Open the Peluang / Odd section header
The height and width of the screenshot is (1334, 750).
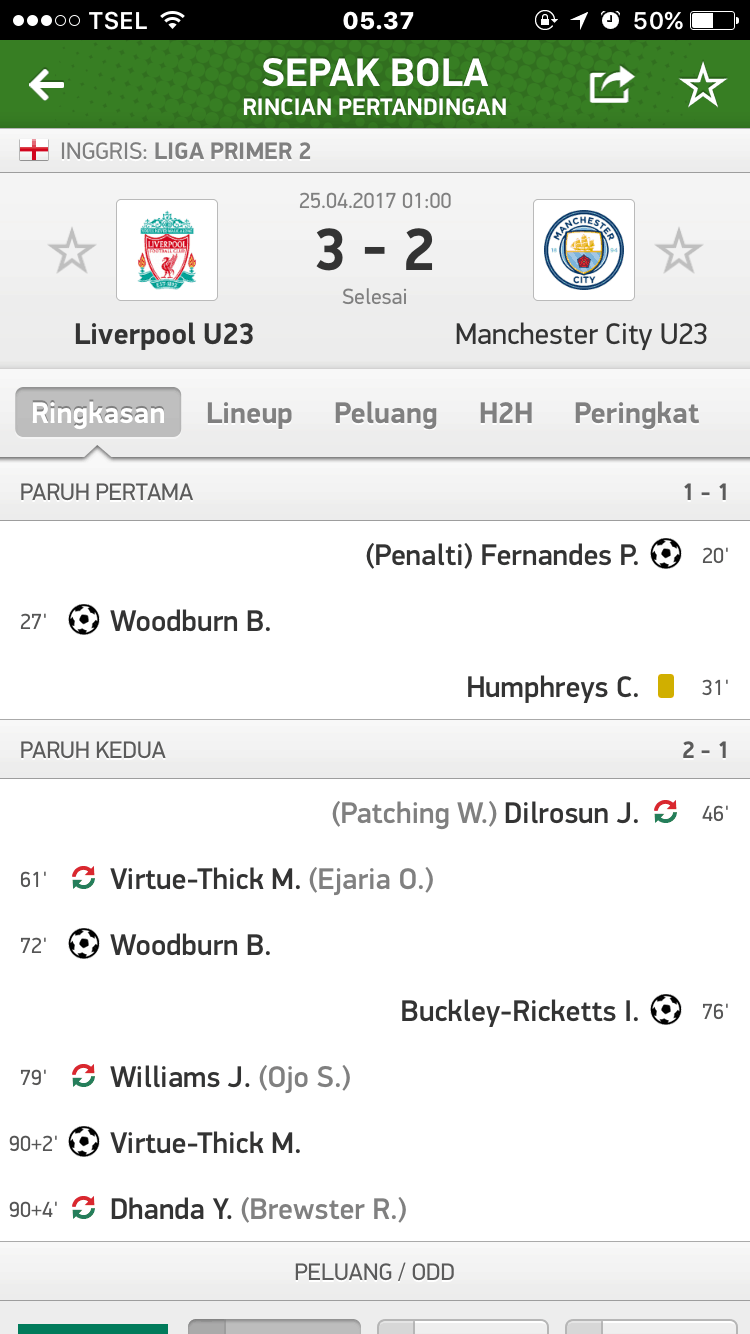pyautogui.click(x=375, y=1272)
